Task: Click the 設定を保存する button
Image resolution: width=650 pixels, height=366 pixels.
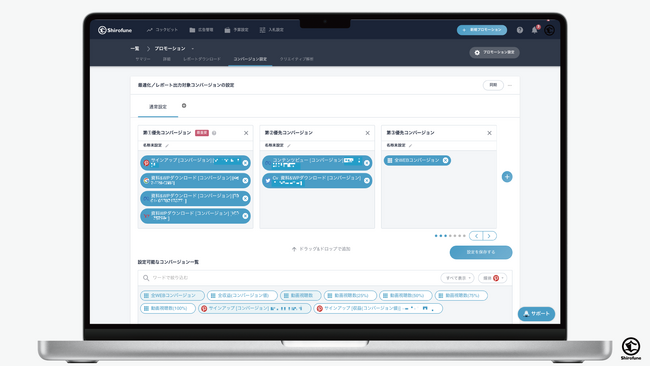Action: click(x=481, y=252)
